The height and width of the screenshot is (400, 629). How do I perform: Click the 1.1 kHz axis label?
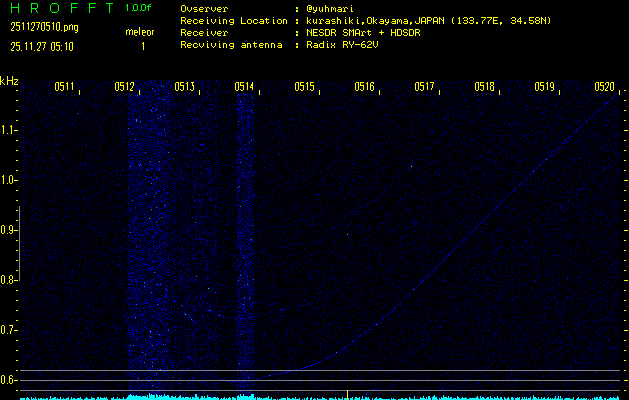coord(6,130)
